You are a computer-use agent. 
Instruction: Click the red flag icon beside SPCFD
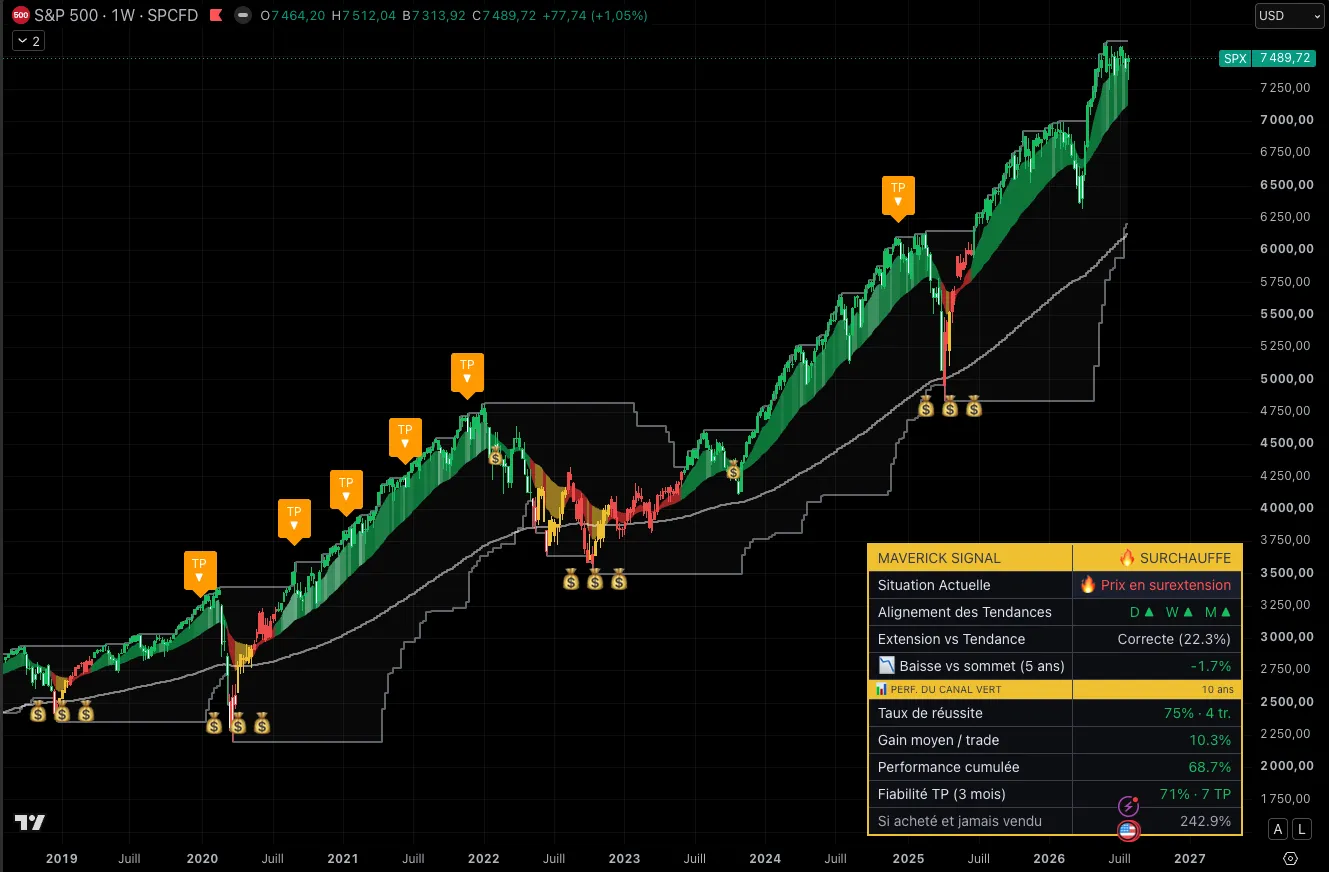(x=215, y=15)
